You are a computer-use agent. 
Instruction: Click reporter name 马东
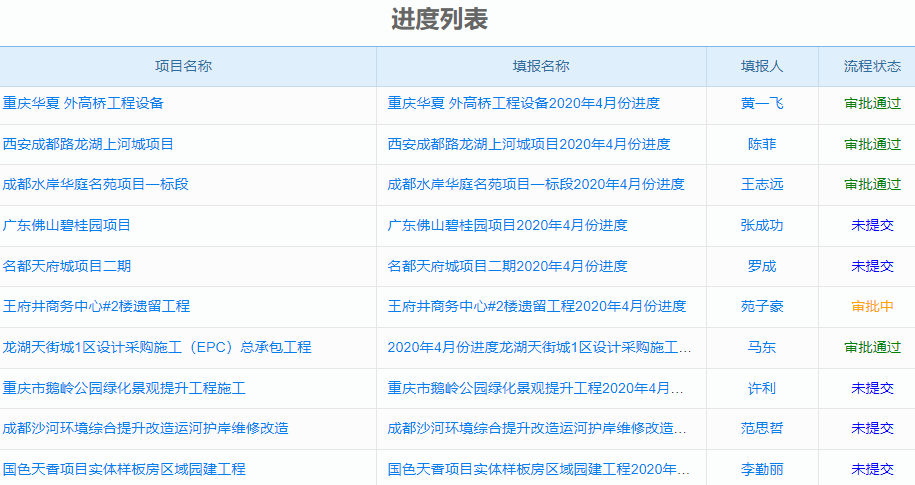click(762, 347)
